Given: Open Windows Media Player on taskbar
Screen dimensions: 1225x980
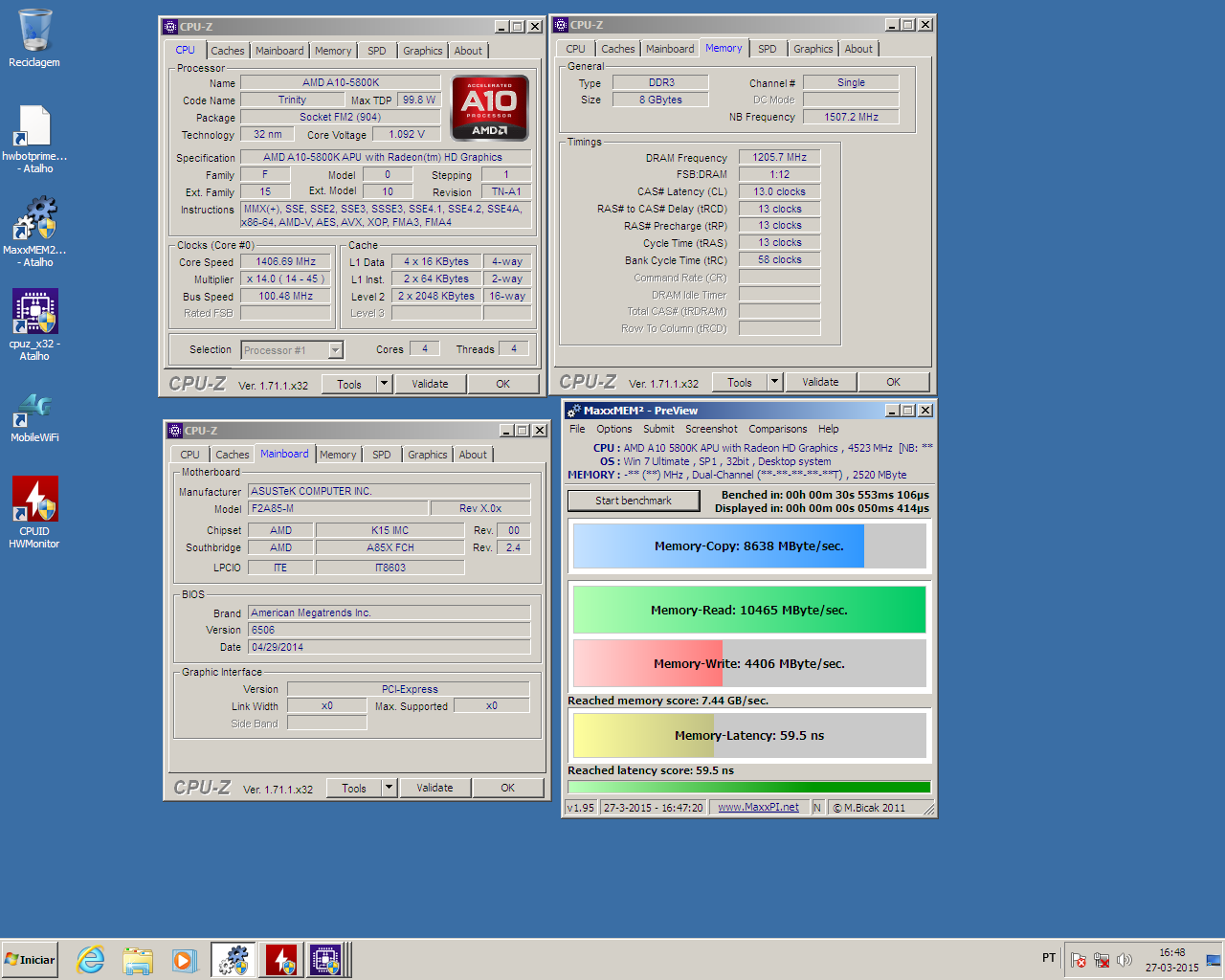Looking at the screenshot, I should tap(185, 960).
